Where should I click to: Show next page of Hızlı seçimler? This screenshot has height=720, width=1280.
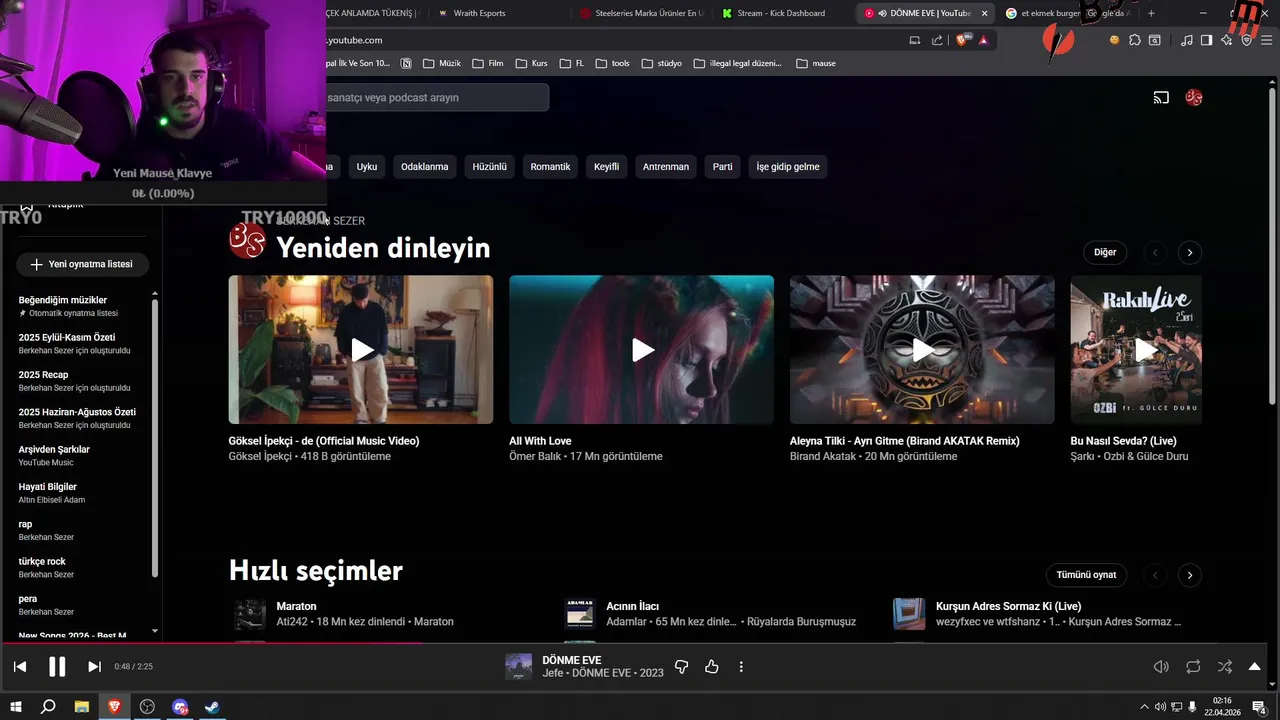pyautogui.click(x=1189, y=575)
